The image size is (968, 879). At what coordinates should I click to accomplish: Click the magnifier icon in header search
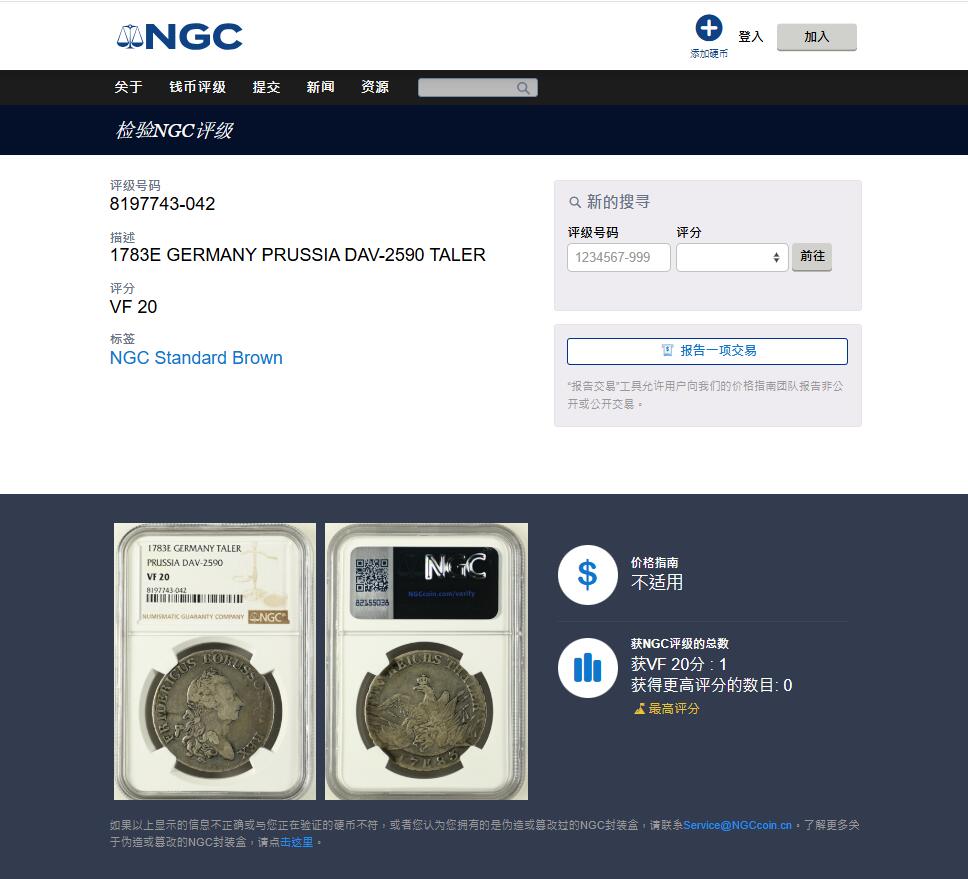(523, 88)
